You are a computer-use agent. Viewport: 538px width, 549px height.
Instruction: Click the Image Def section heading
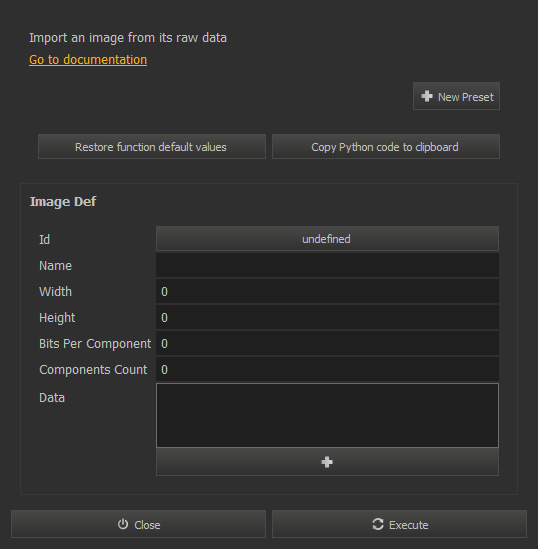coord(63,202)
